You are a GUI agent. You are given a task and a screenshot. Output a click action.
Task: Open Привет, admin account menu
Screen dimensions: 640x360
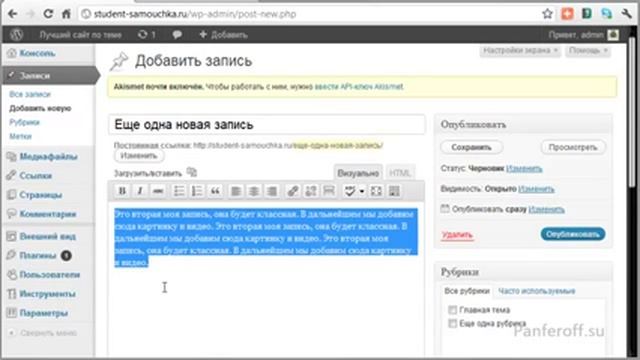(x=583, y=35)
